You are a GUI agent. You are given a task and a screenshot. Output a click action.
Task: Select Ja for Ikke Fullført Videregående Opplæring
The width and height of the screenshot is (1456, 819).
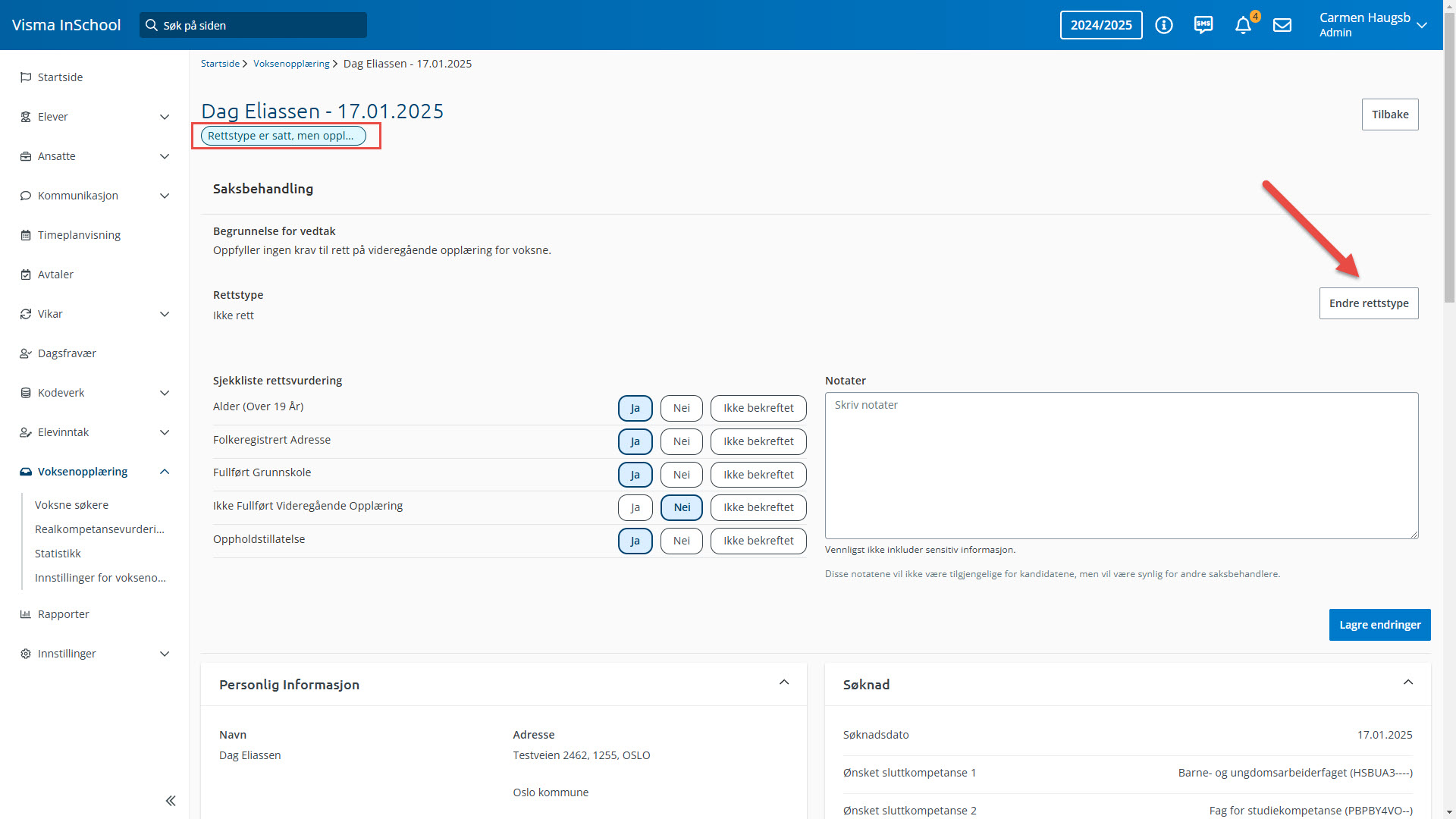635,507
